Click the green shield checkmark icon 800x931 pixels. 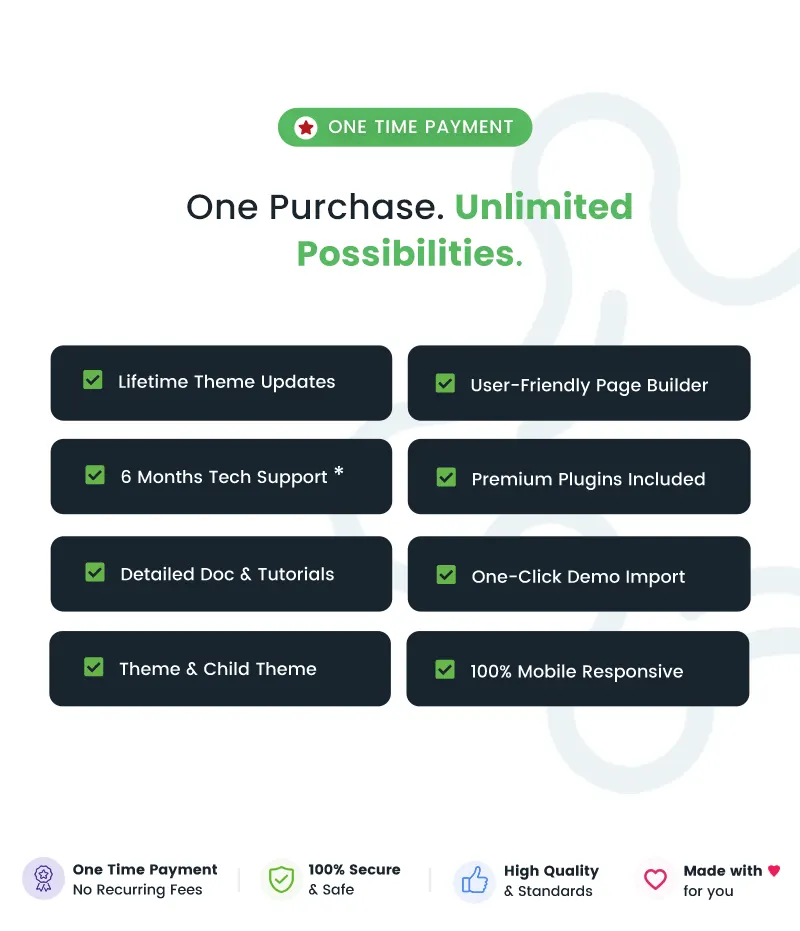click(281, 879)
